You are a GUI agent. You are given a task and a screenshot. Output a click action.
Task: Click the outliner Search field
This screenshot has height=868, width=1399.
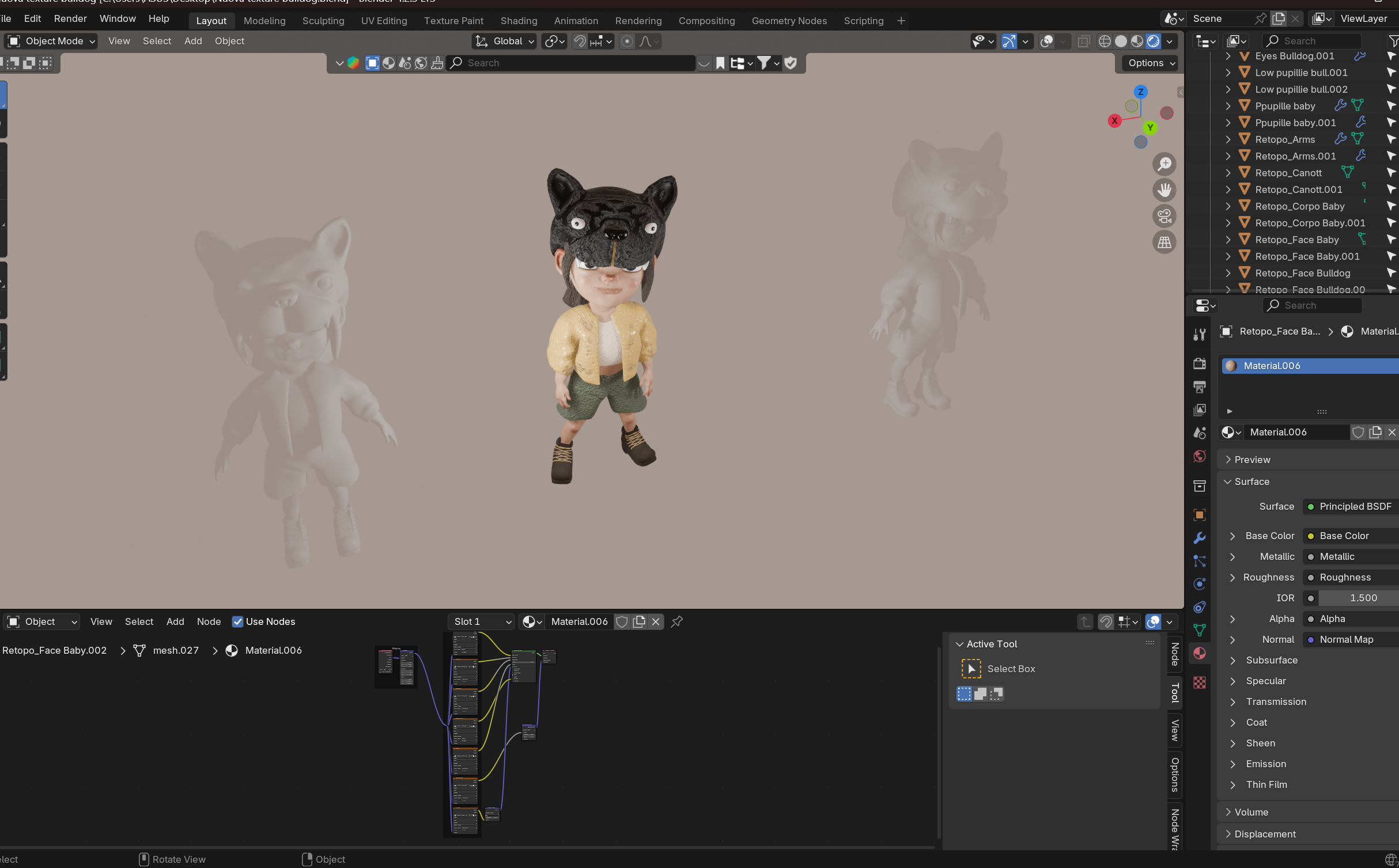(1312, 41)
